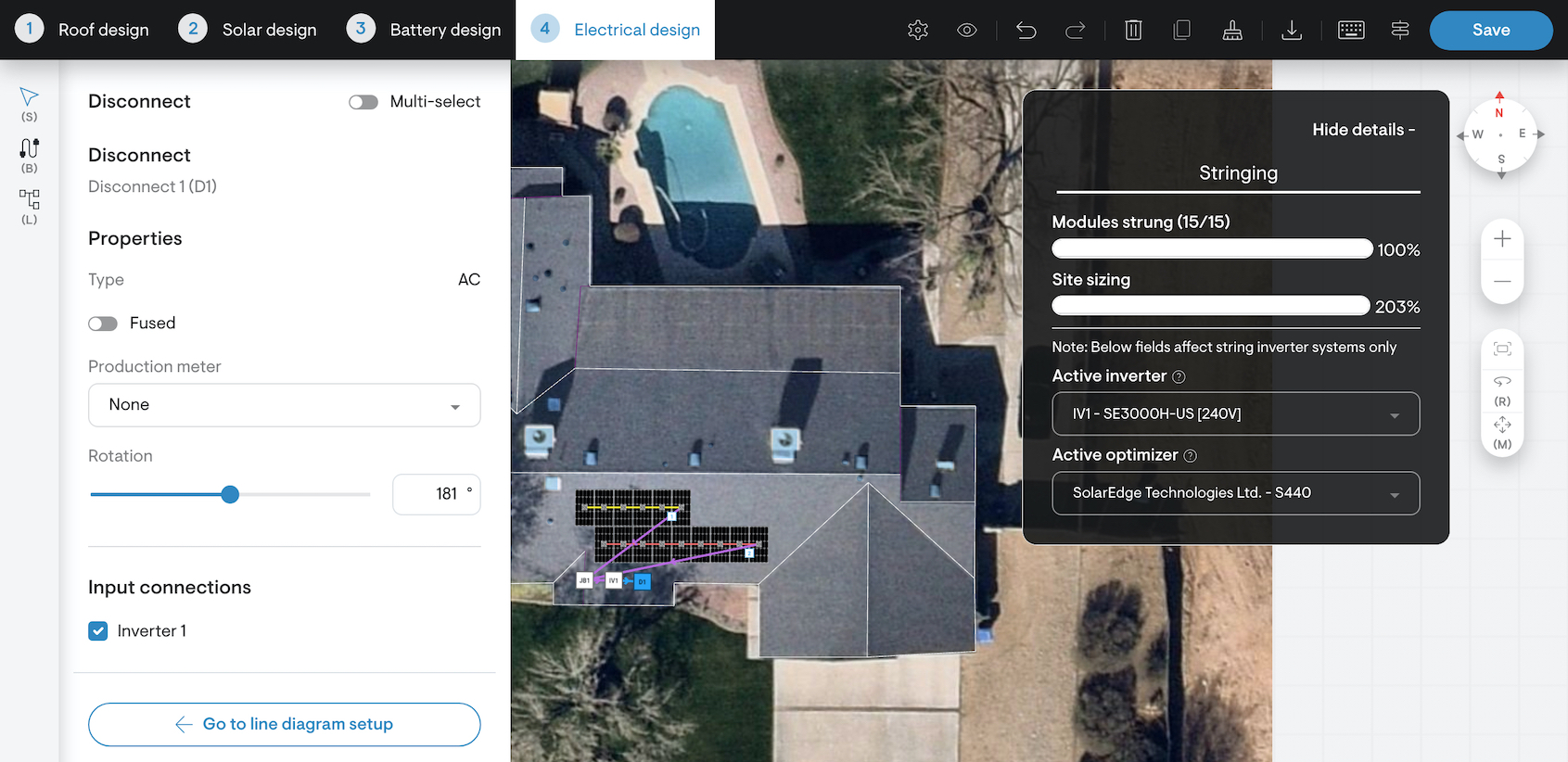Expand the Active inverter dropdown
Screen dimensions: 1568x762
point(1235,414)
